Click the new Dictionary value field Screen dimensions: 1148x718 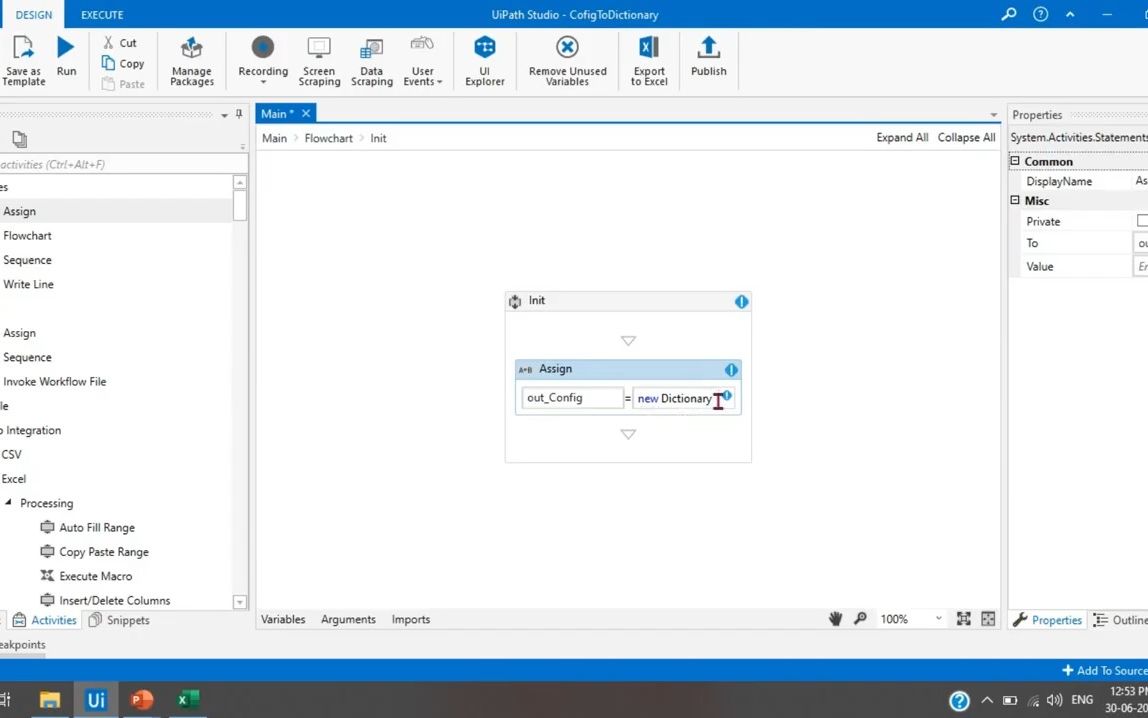pos(682,398)
